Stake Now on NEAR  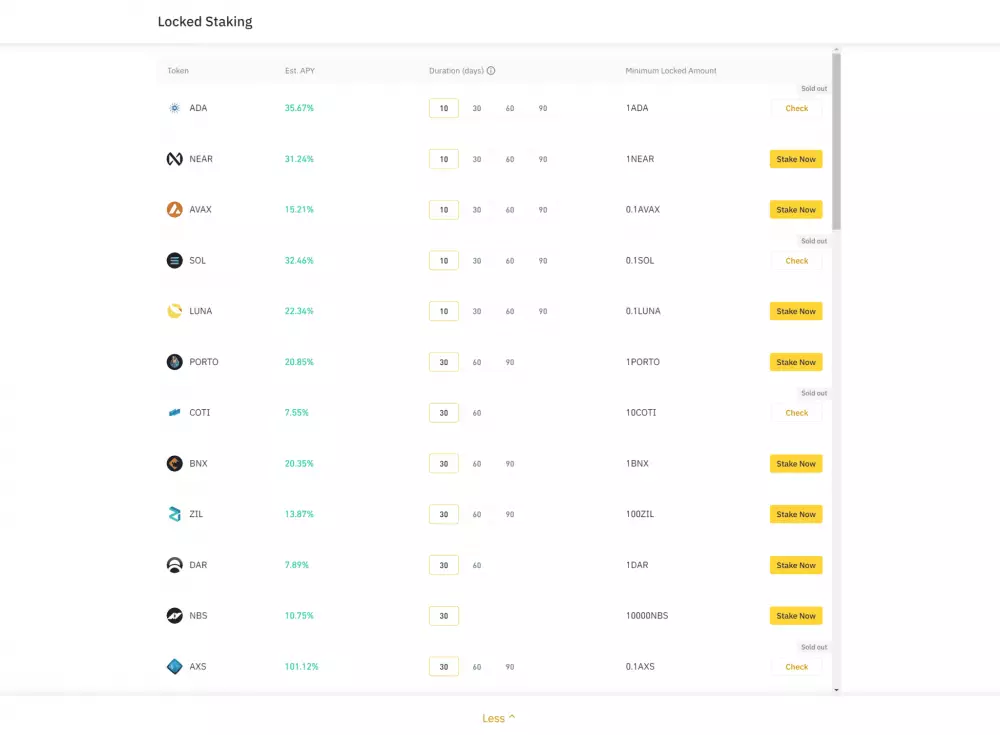tap(795, 158)
